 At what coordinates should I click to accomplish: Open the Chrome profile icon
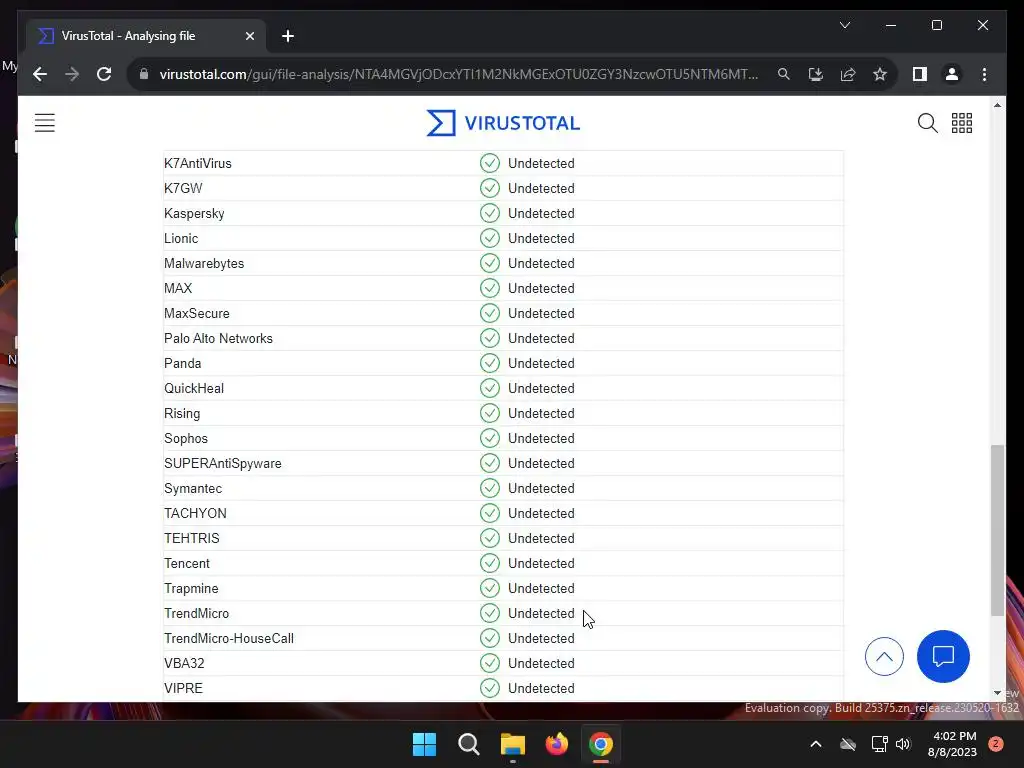[952, 74]
